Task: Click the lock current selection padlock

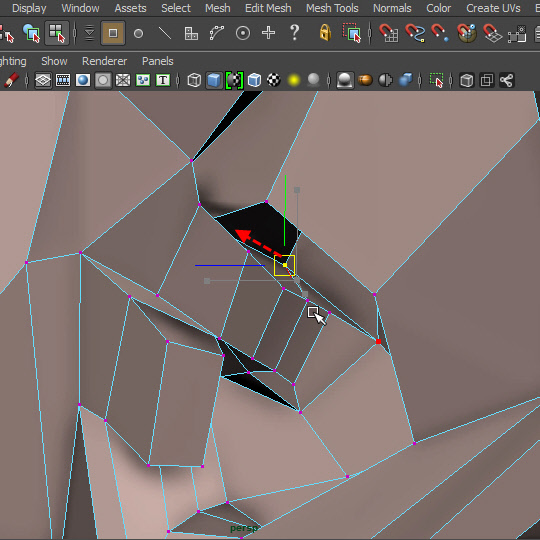Action: point(325,33)
